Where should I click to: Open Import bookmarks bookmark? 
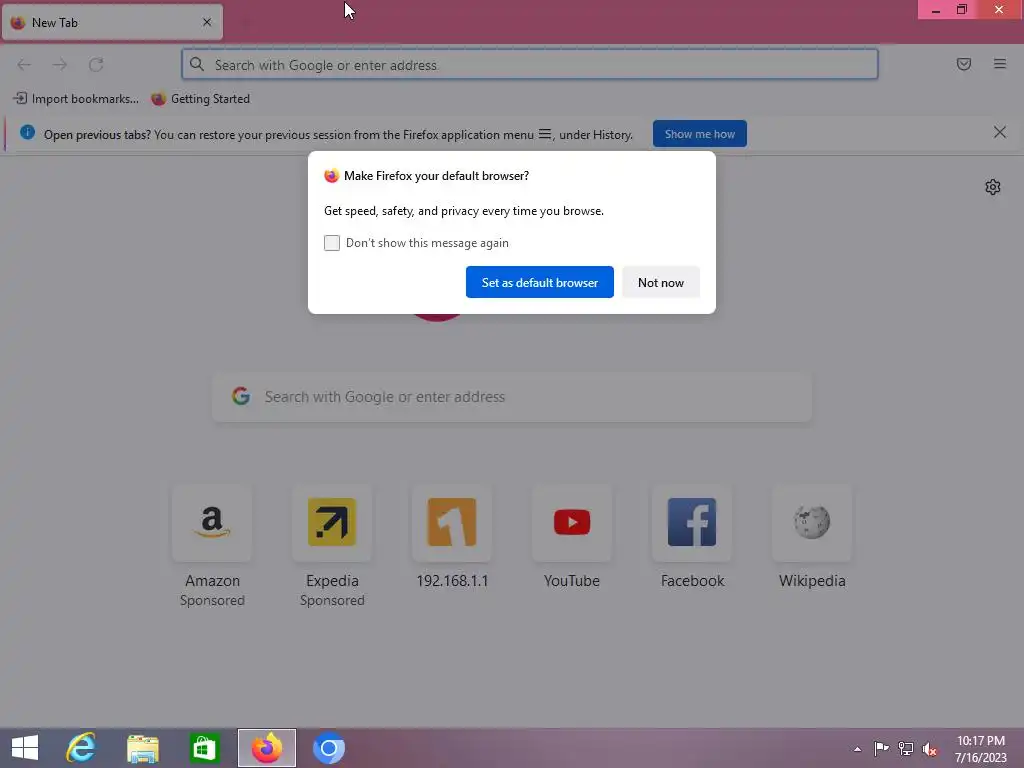(76, 99)
